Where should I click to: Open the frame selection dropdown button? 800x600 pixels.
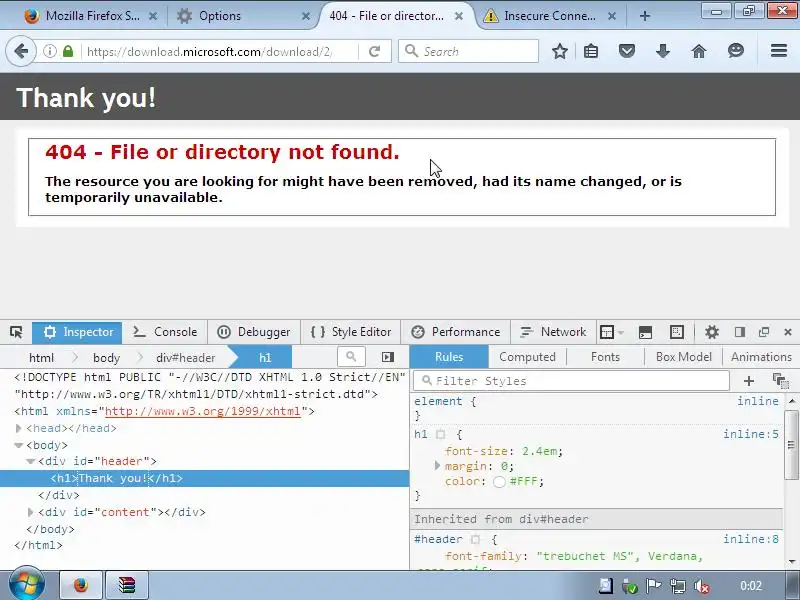point(612,332)
